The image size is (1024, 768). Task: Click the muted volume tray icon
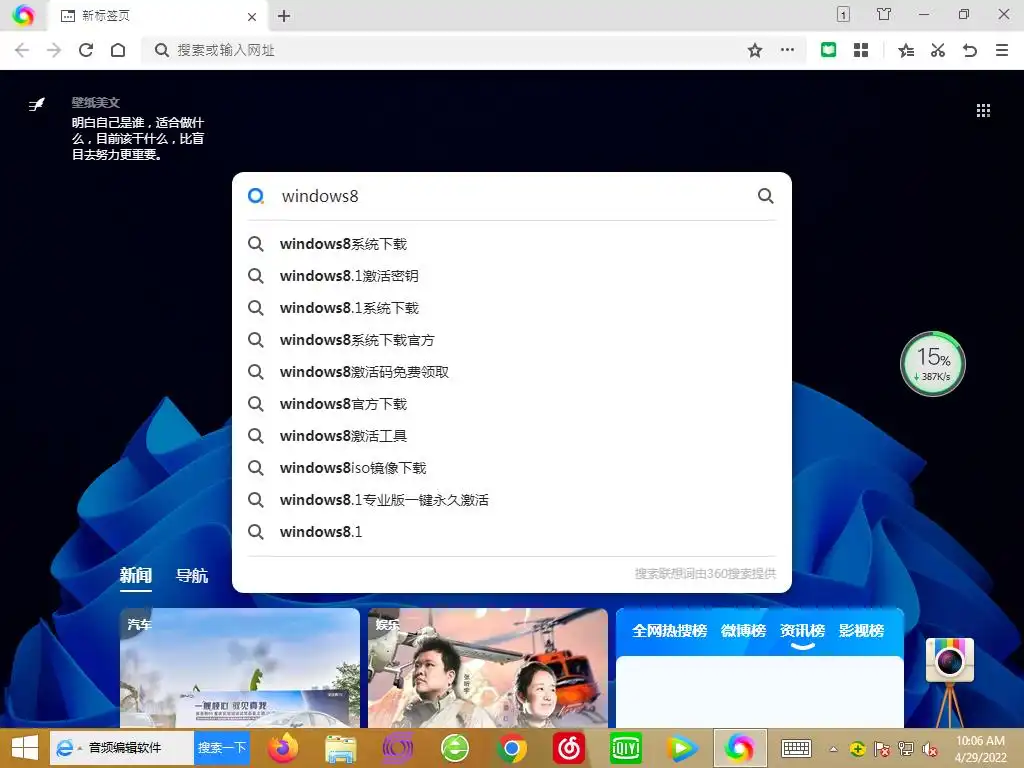(x=929, y=749)
